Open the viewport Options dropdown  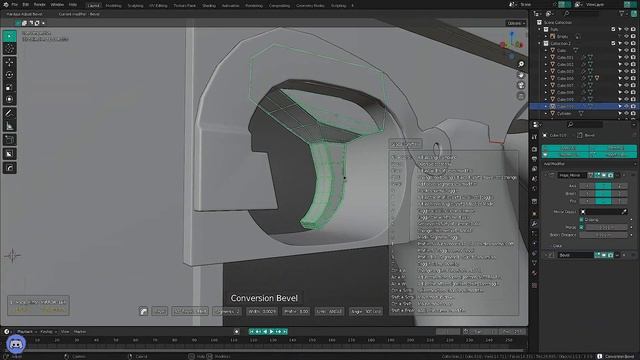[x=516, y=23]
